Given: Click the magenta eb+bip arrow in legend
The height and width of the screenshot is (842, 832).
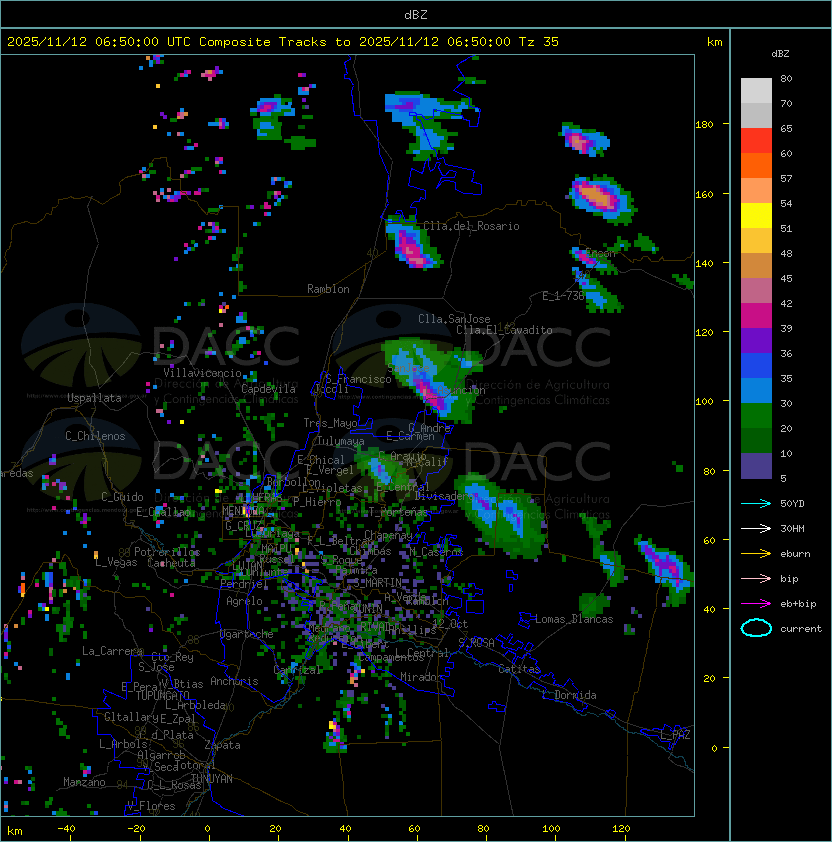Looking at the screenshot, I should pos(756,604).
